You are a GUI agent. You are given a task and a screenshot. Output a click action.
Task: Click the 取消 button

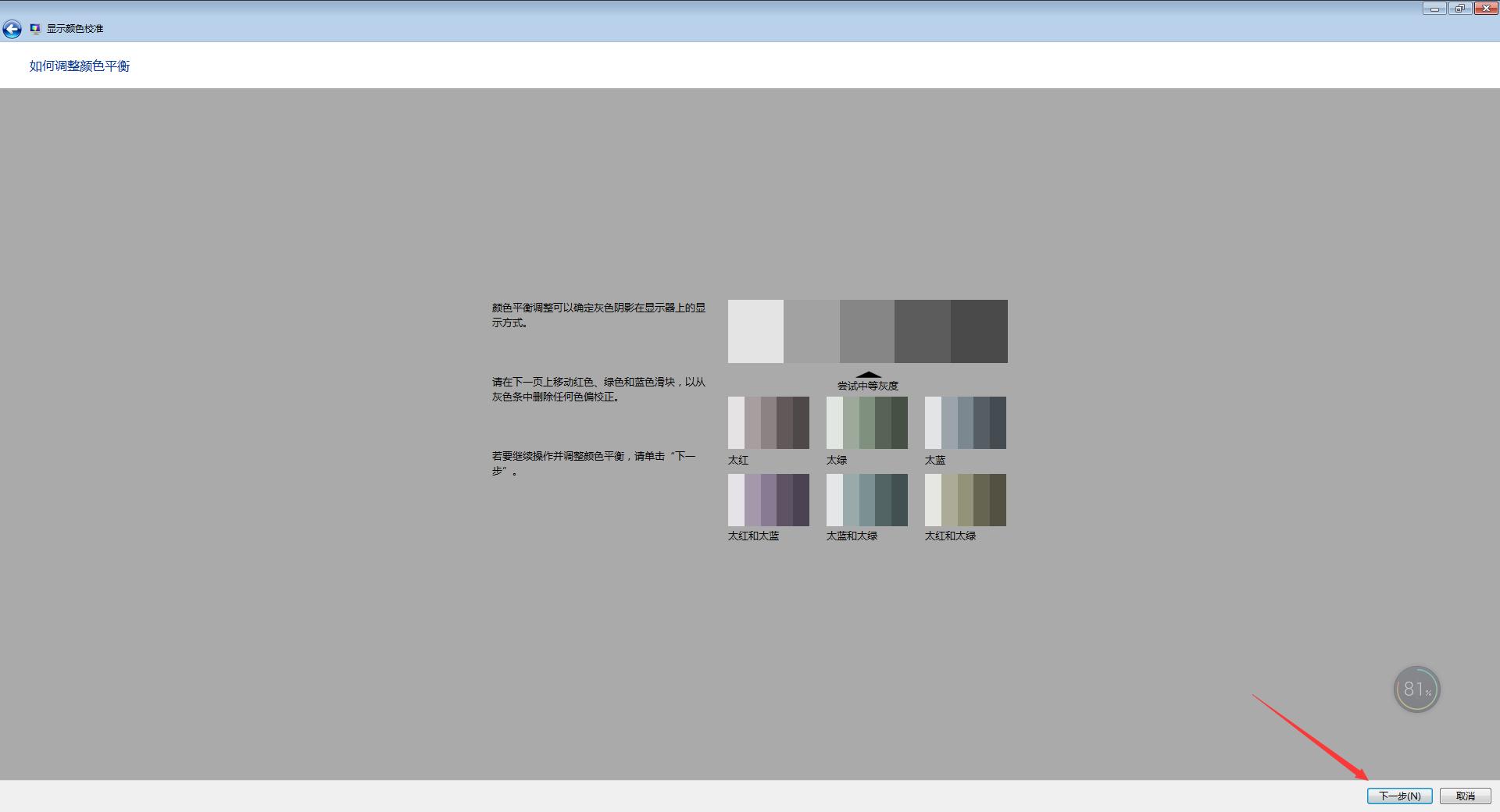[1465, 796]
